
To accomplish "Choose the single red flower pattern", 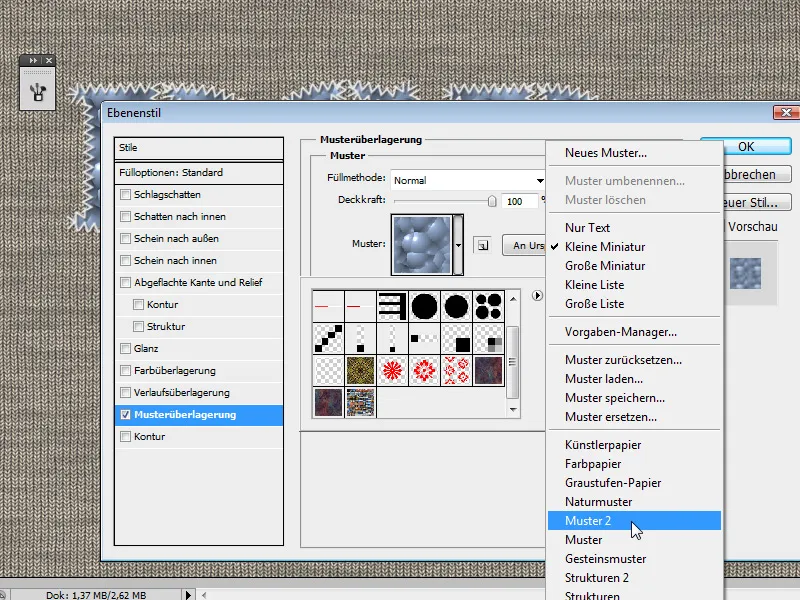I will [424, 370].
